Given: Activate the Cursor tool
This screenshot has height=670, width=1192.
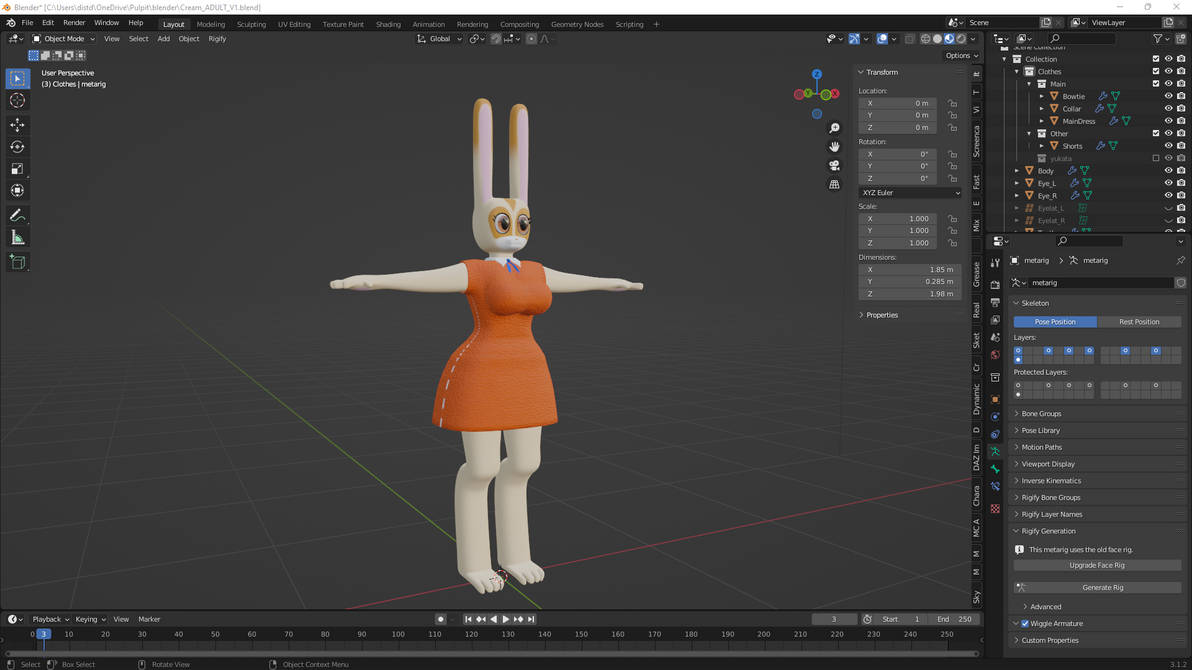Looking at the screenshot, I should tap(17, 101).
